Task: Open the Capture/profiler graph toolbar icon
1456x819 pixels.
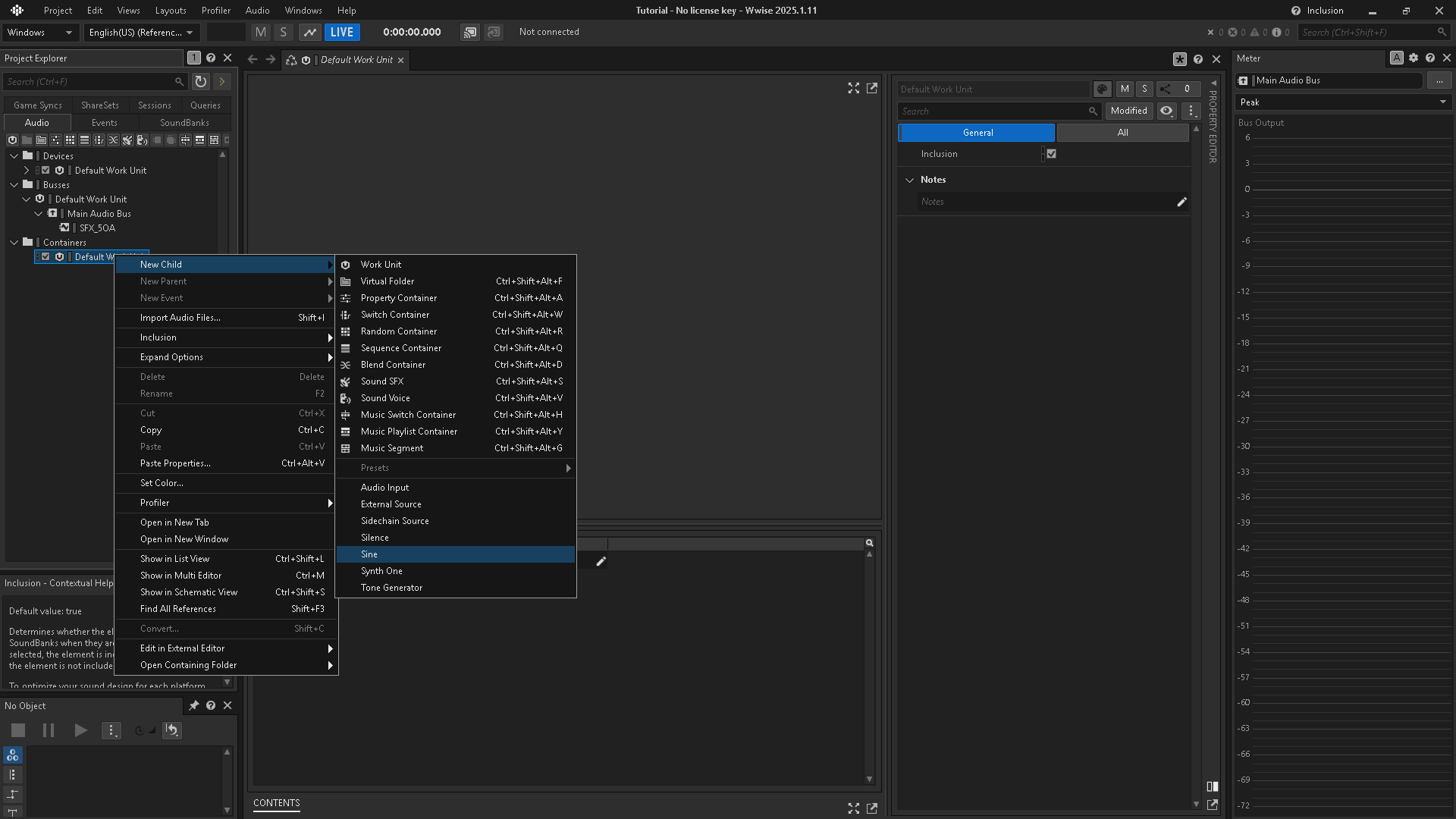Action: pos(309,32)
